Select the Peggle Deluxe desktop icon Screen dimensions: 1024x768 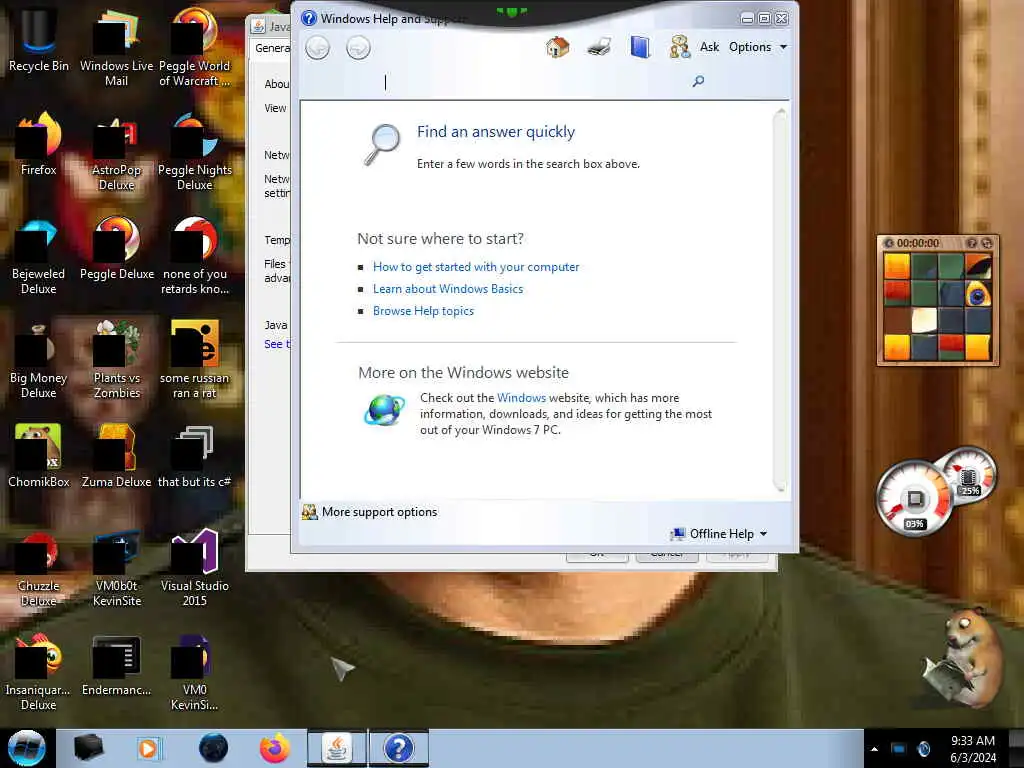point(116,248)
